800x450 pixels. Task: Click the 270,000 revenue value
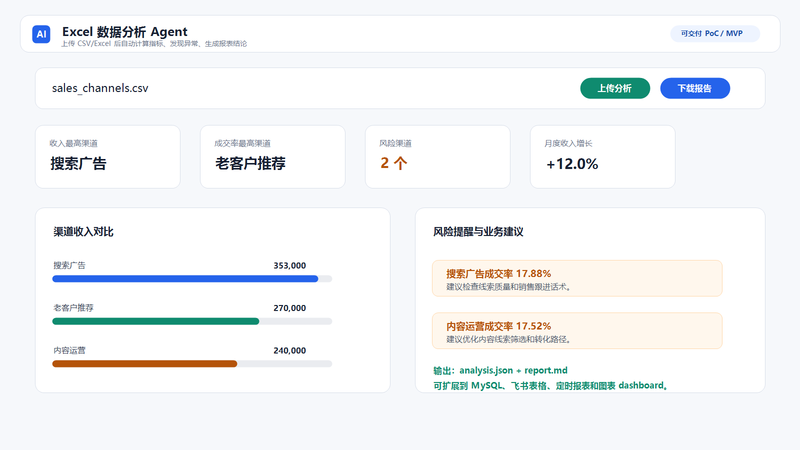tap(290, 308)
